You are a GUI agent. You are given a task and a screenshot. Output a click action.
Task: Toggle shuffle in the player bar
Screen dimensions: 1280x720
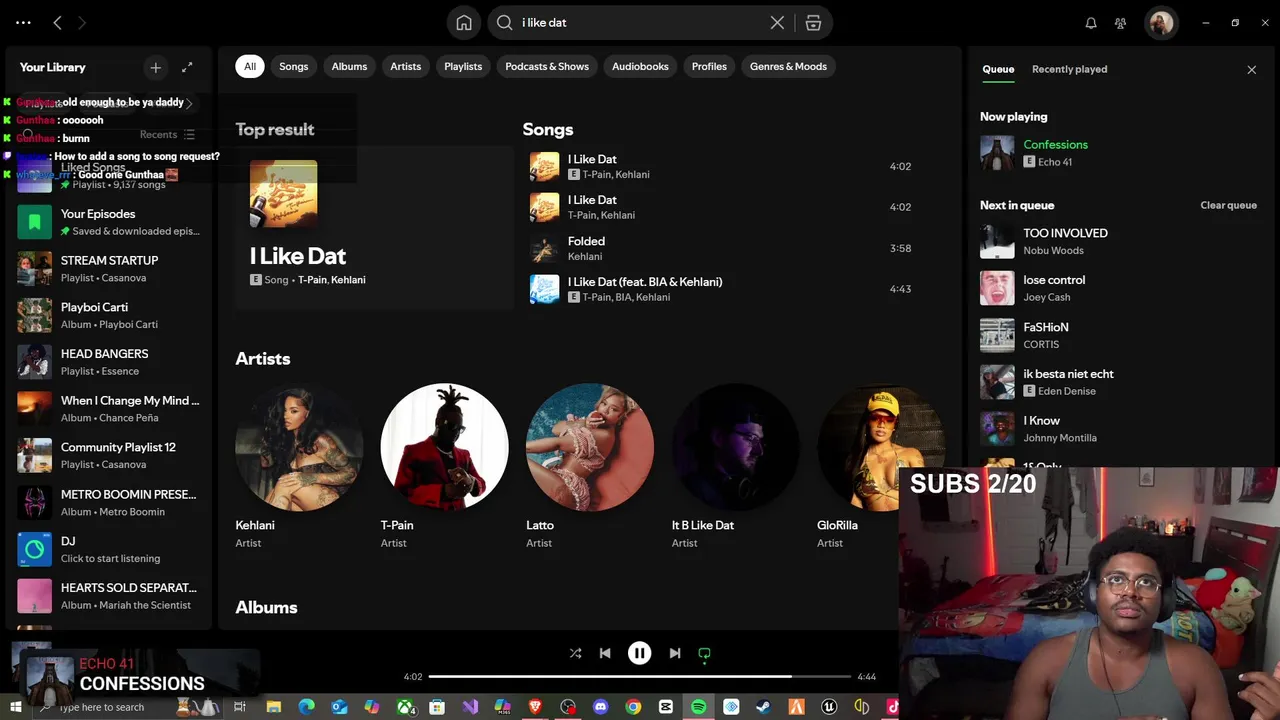(x=575, y=653)
